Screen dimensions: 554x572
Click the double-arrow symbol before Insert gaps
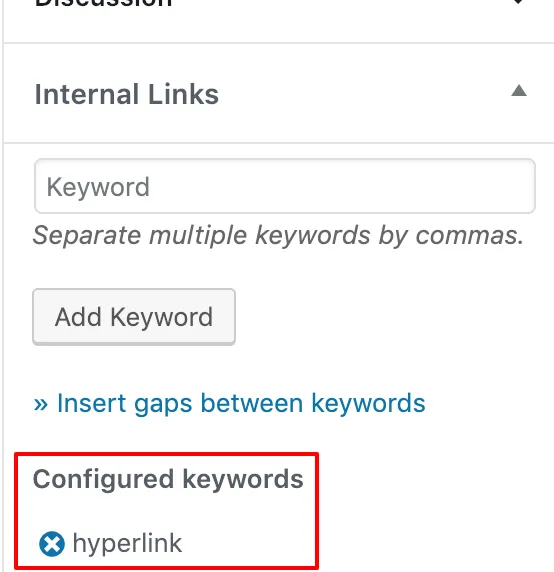click(x=41, y=404)
